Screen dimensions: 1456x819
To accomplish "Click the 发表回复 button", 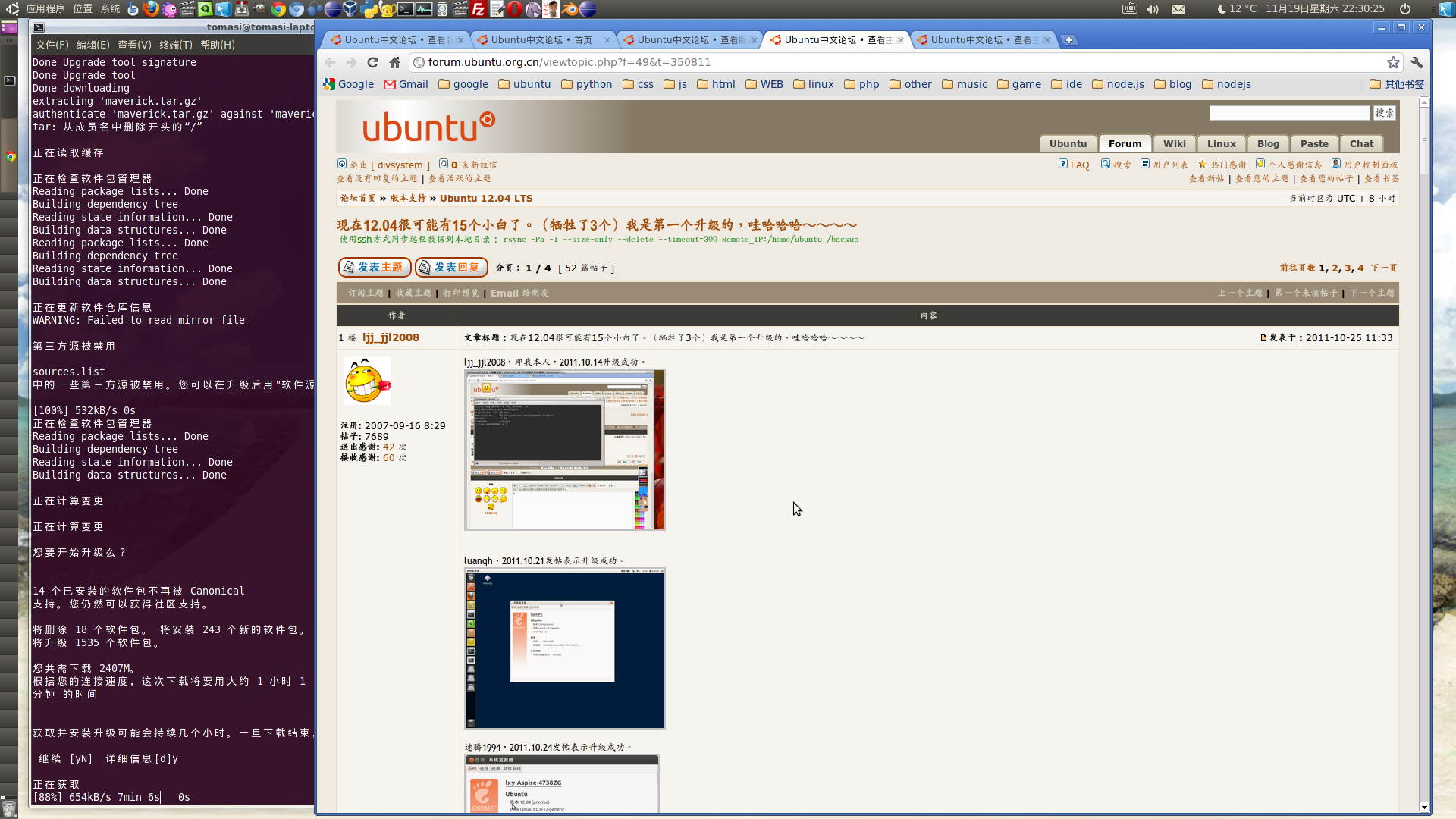I will (451, 267).
